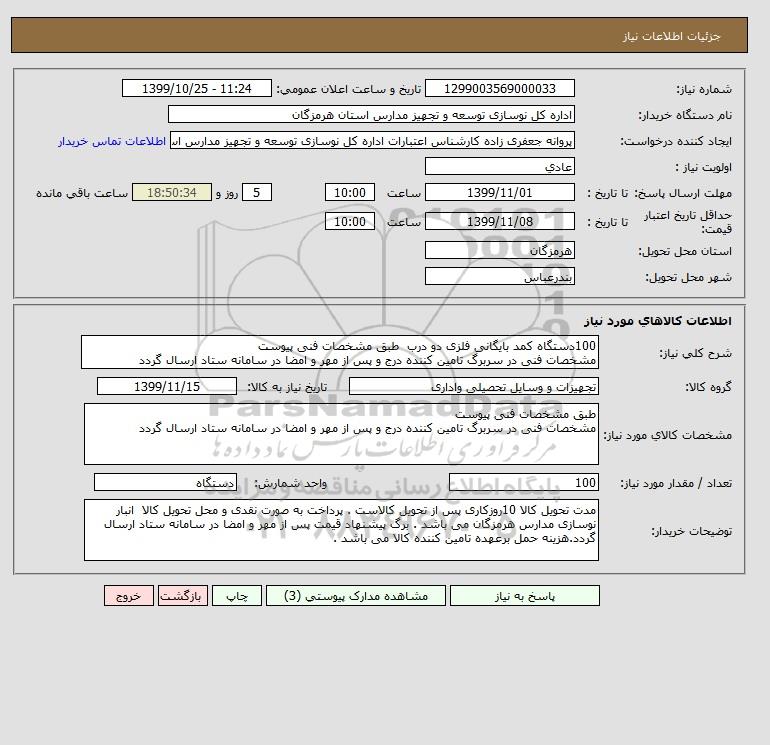
Task: Click the announcement date field 1399/10/25 - 11:24
Action: pyautogui.click(x=196, y=88)
